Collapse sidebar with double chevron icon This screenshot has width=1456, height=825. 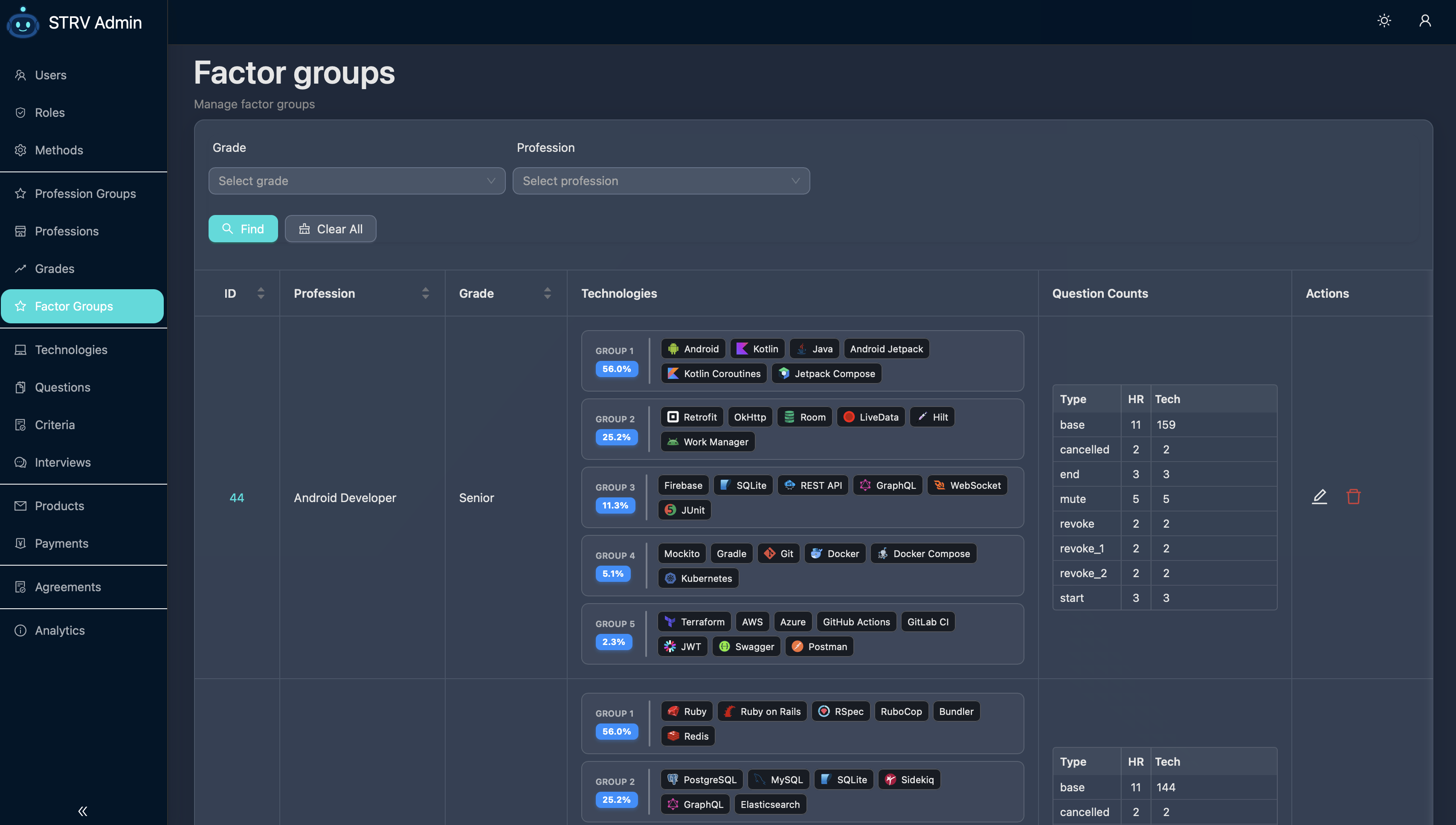tap(83, 811)
